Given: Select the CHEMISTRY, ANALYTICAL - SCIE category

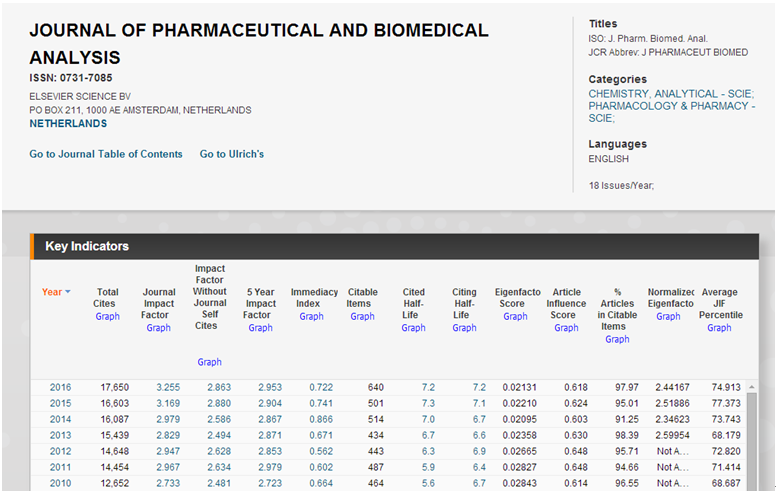Looking at the screenshot, I should [670, 94].
